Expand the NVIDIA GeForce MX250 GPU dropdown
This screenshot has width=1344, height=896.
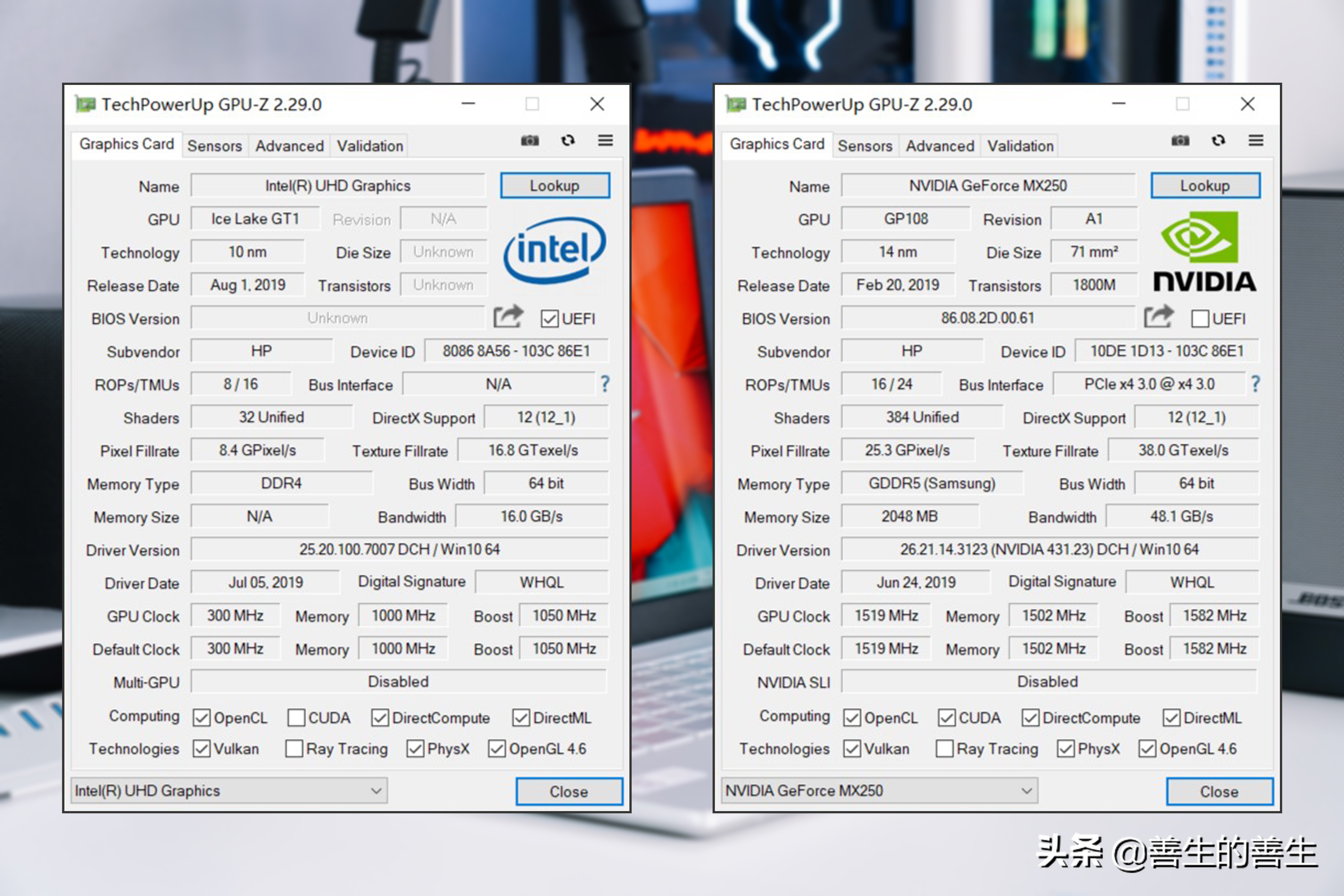pyautogui.click(x=1026, y=791)
